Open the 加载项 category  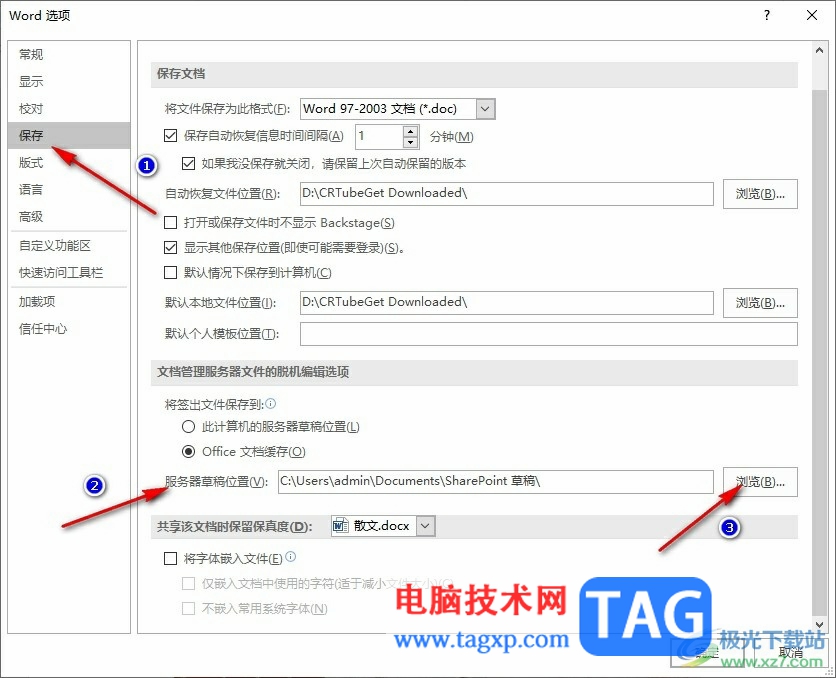pyautogui.click(x=69, y=302)
